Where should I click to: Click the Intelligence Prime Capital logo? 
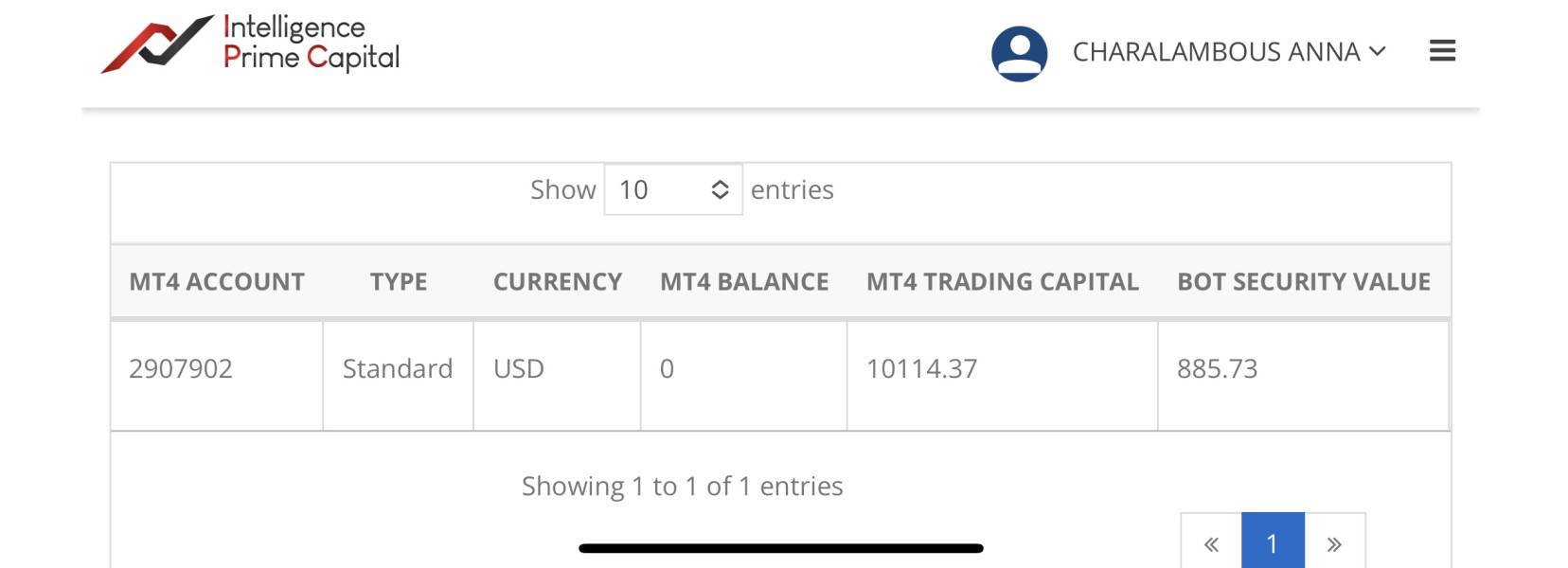[251, 44]
